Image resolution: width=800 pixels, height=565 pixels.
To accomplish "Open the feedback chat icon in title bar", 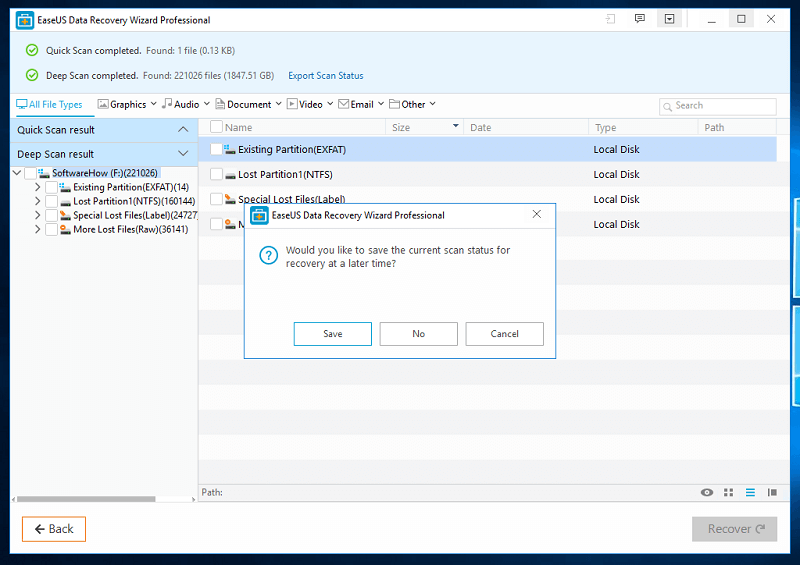I will click(639, 19).
